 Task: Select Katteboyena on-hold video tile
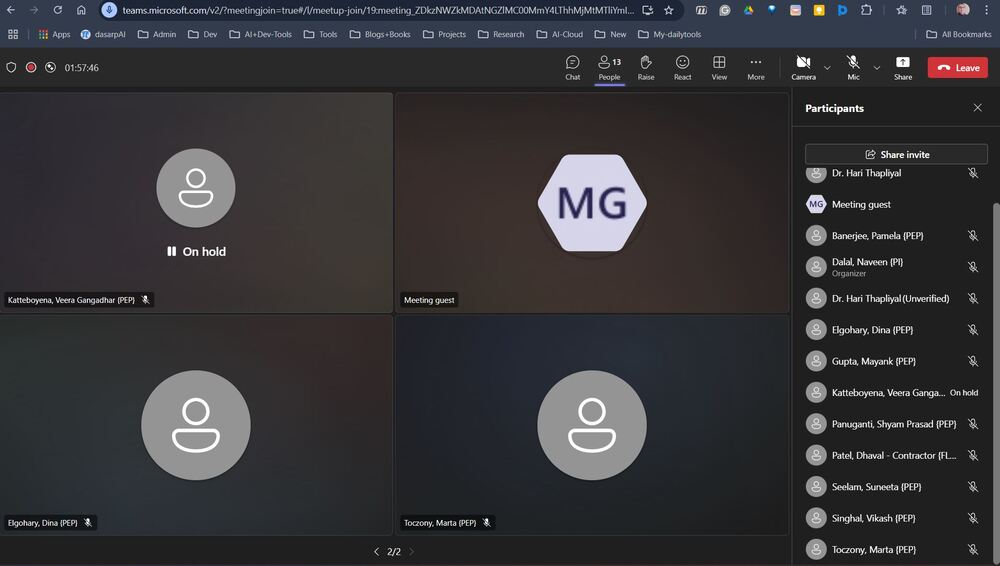(x=196, y=203)
